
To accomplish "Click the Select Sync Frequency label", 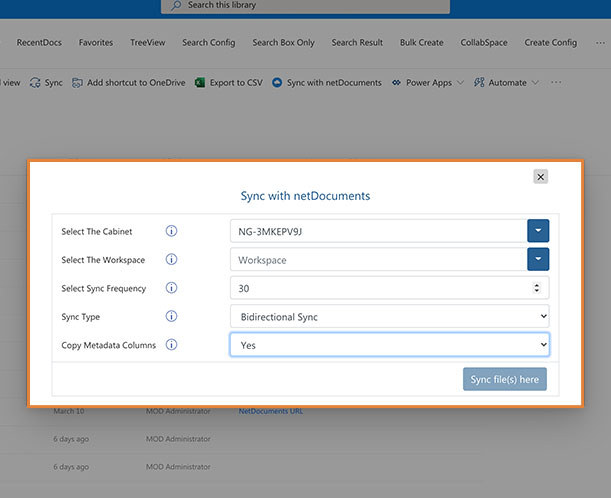I will point(104,288).
